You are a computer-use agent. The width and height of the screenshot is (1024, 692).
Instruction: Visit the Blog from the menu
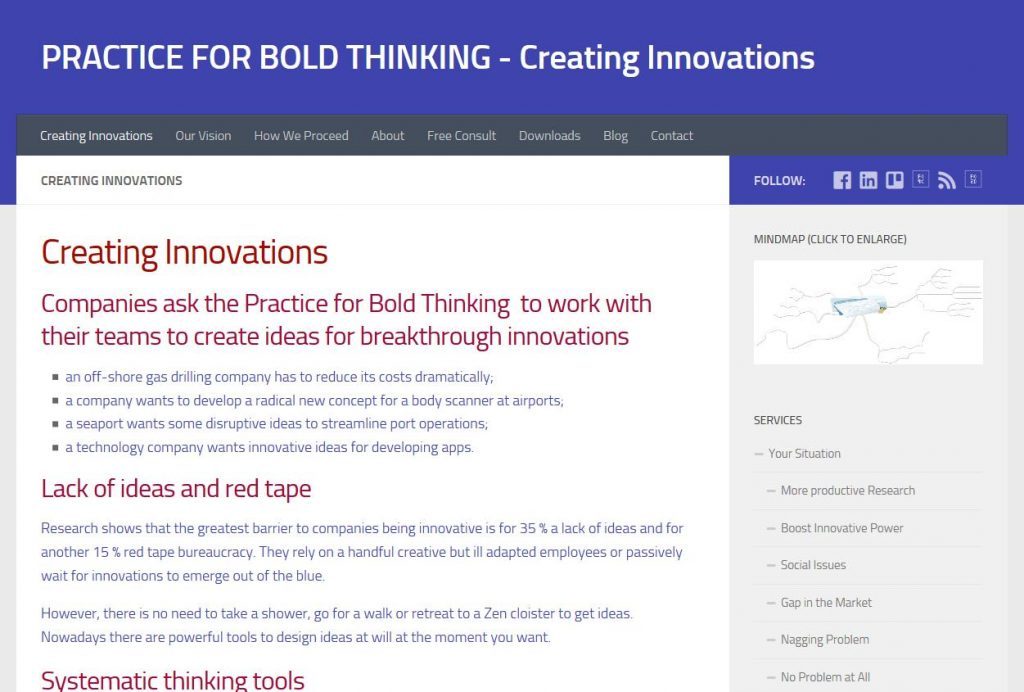pos(615,136)
